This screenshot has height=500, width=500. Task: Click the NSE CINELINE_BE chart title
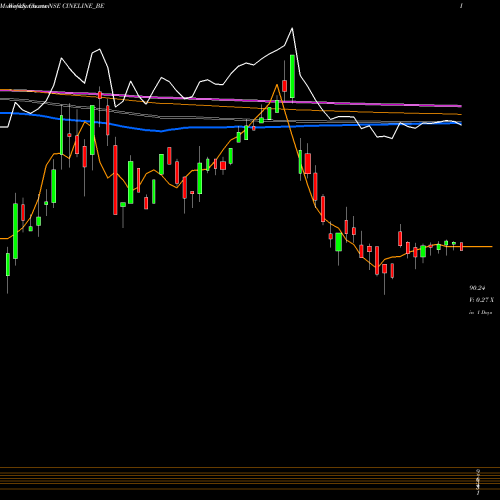point(77,6)
